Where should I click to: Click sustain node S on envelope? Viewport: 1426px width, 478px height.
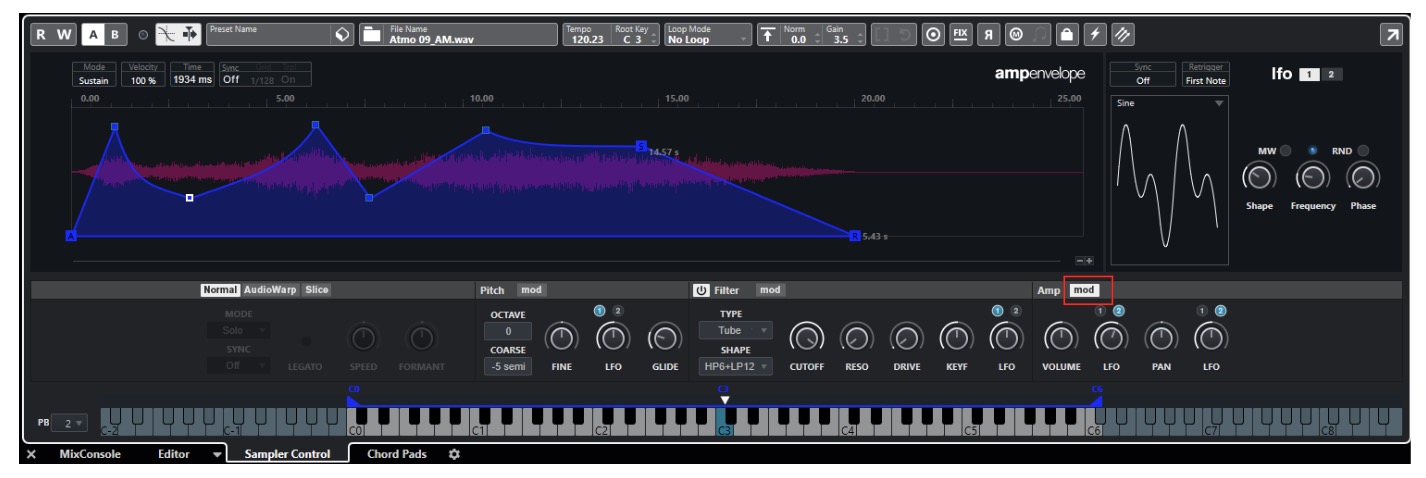641,146
